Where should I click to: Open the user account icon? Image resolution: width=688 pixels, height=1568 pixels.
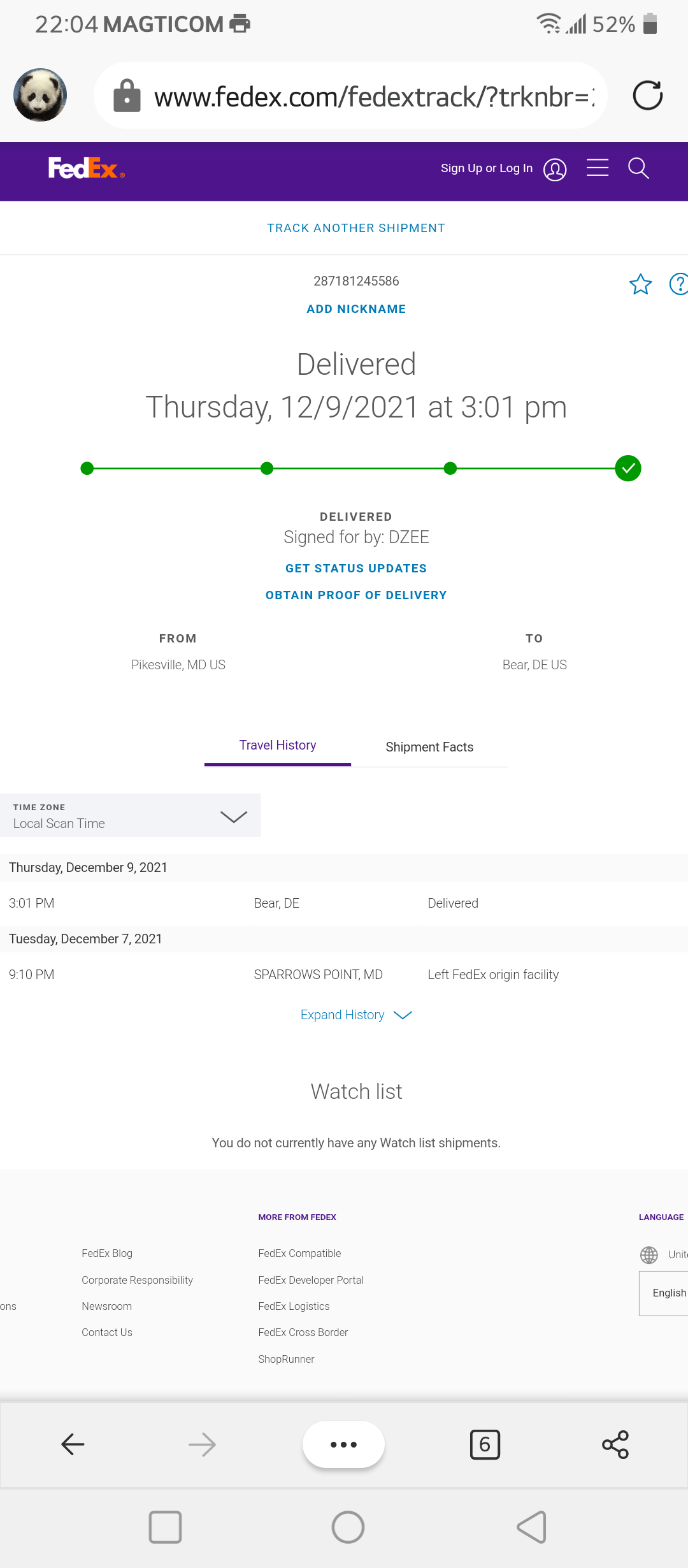point(555,170)
